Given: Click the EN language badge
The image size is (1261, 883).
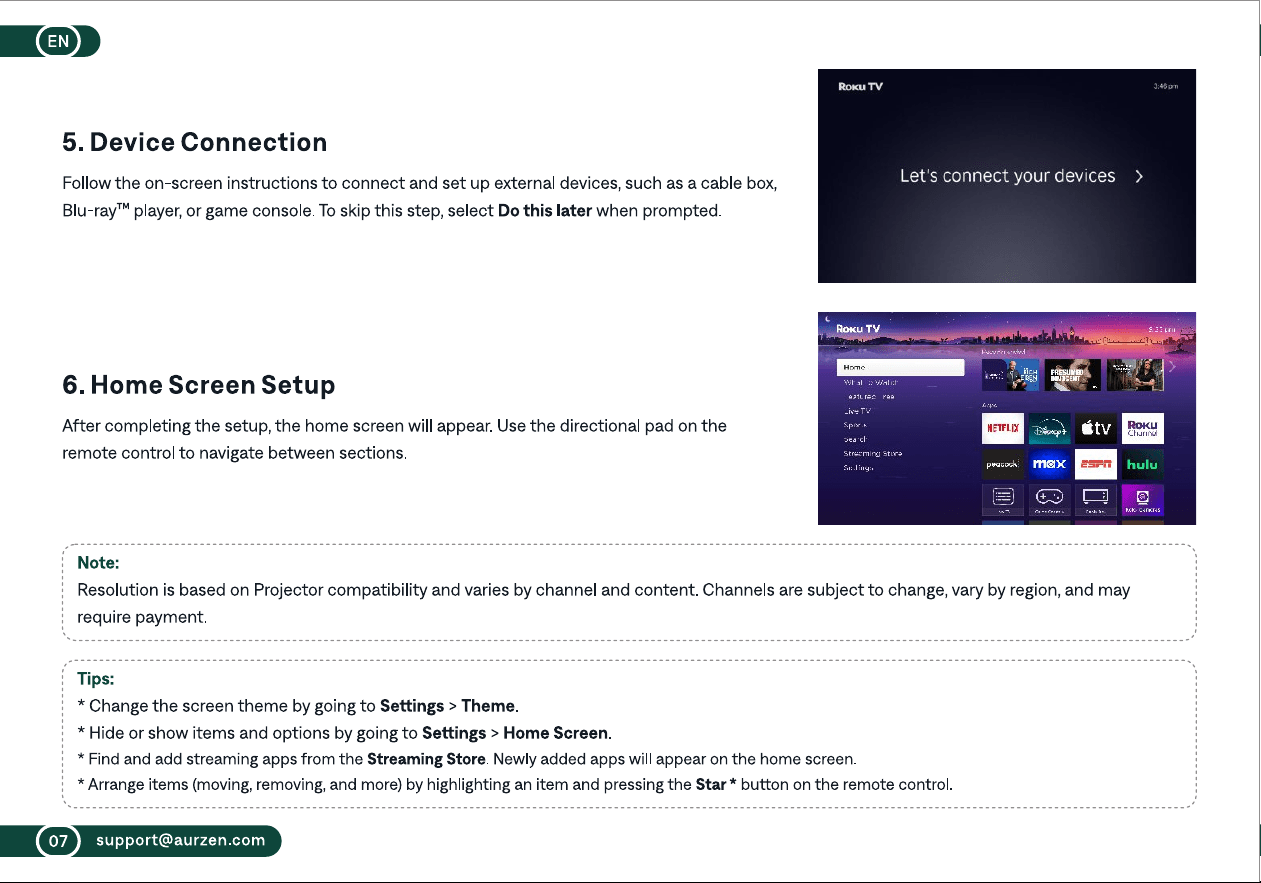Looking at the screenshot, I should pyautogui.click(x=58, y=41).
